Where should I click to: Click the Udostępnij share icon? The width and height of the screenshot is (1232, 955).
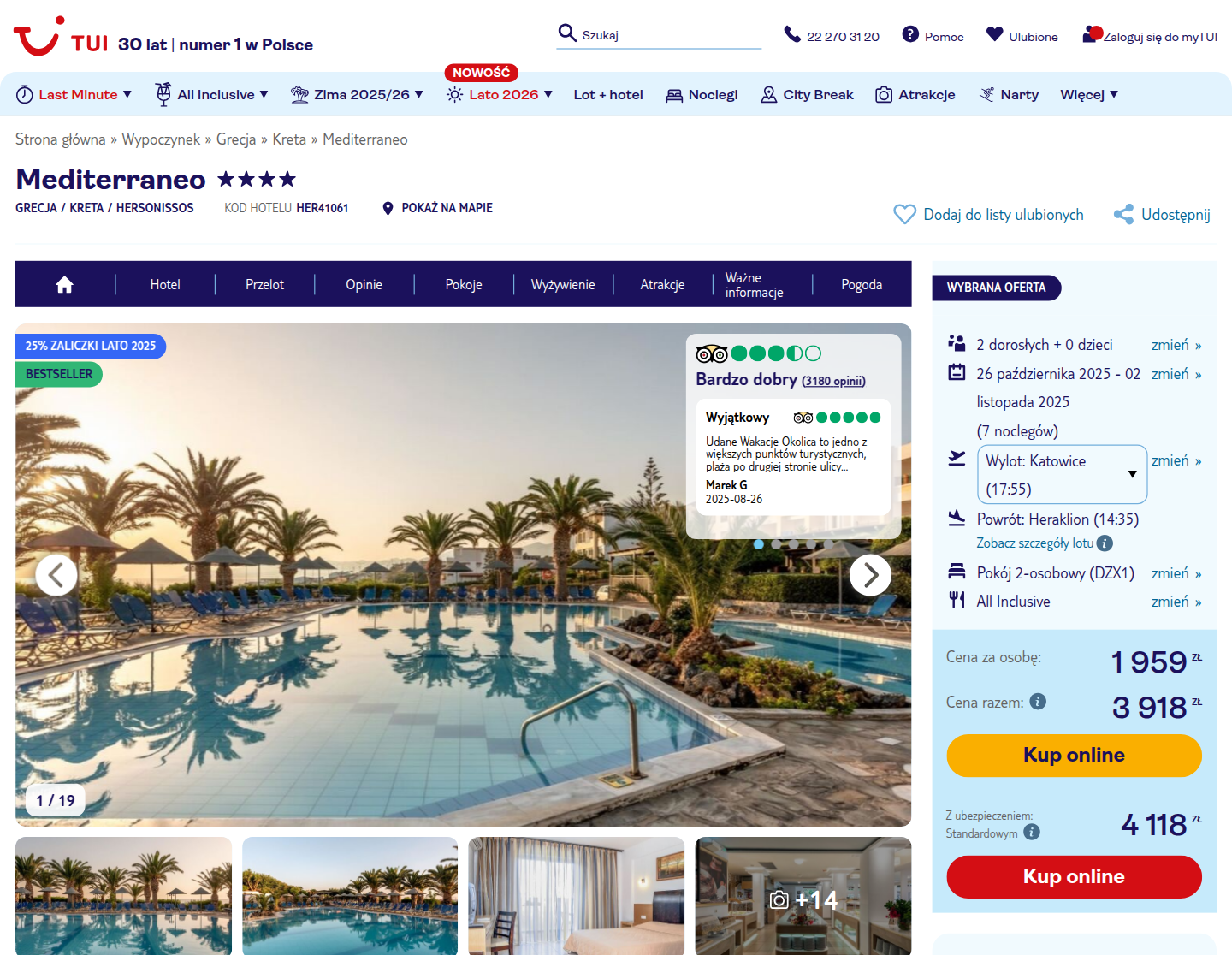click(x=1123, y=214)
